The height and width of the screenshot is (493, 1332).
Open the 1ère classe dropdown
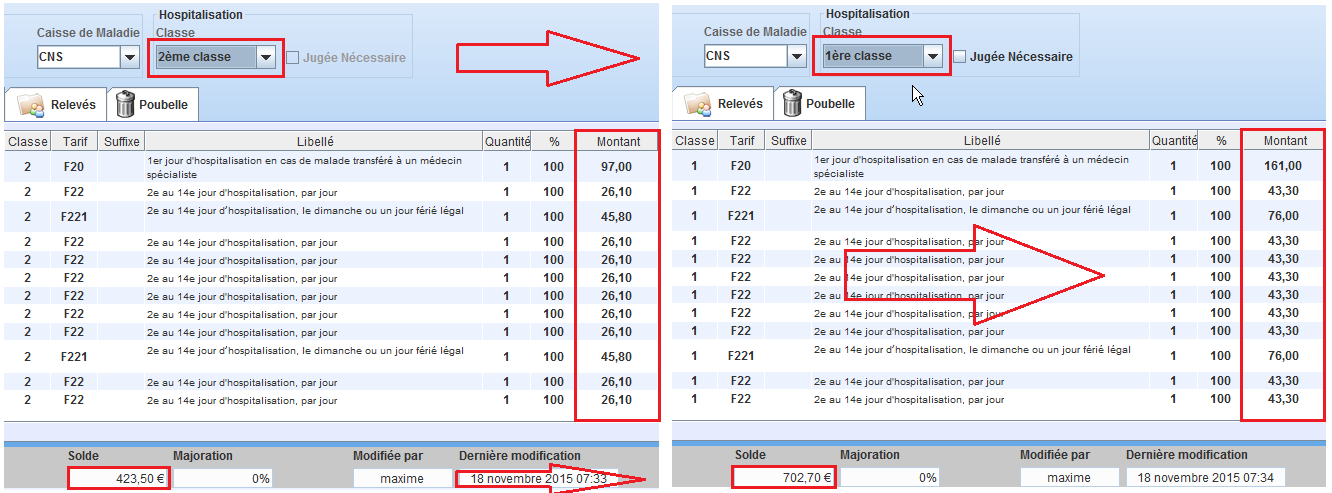coord(932,57)
